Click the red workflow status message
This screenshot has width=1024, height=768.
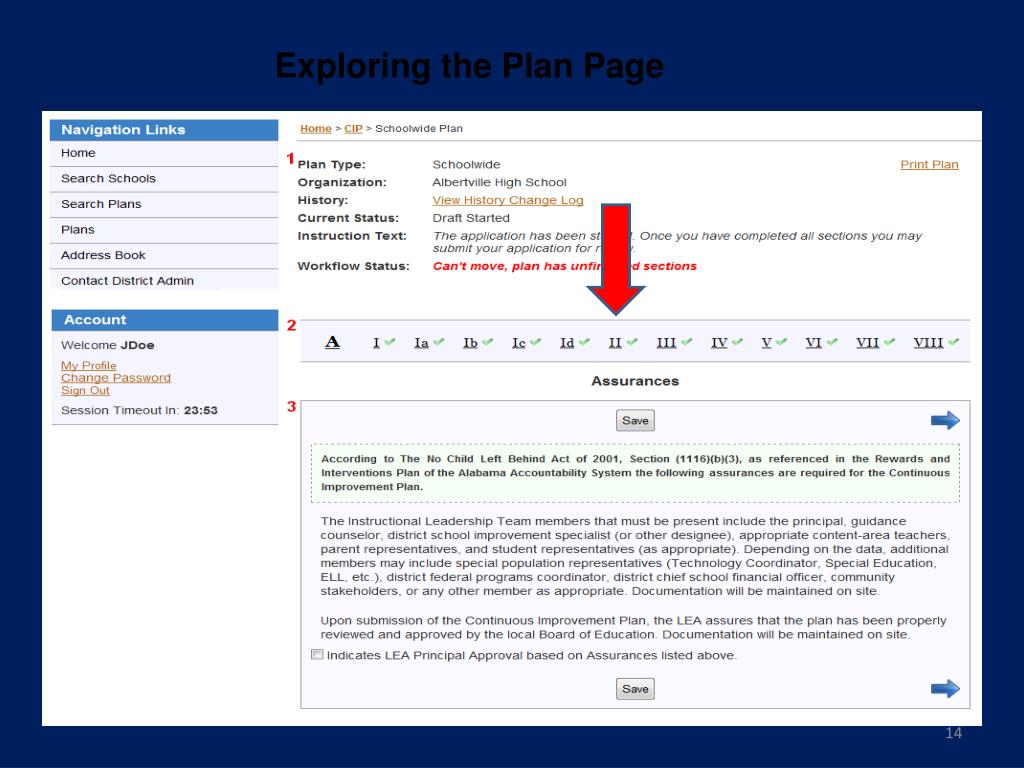(x=564, y=266)
